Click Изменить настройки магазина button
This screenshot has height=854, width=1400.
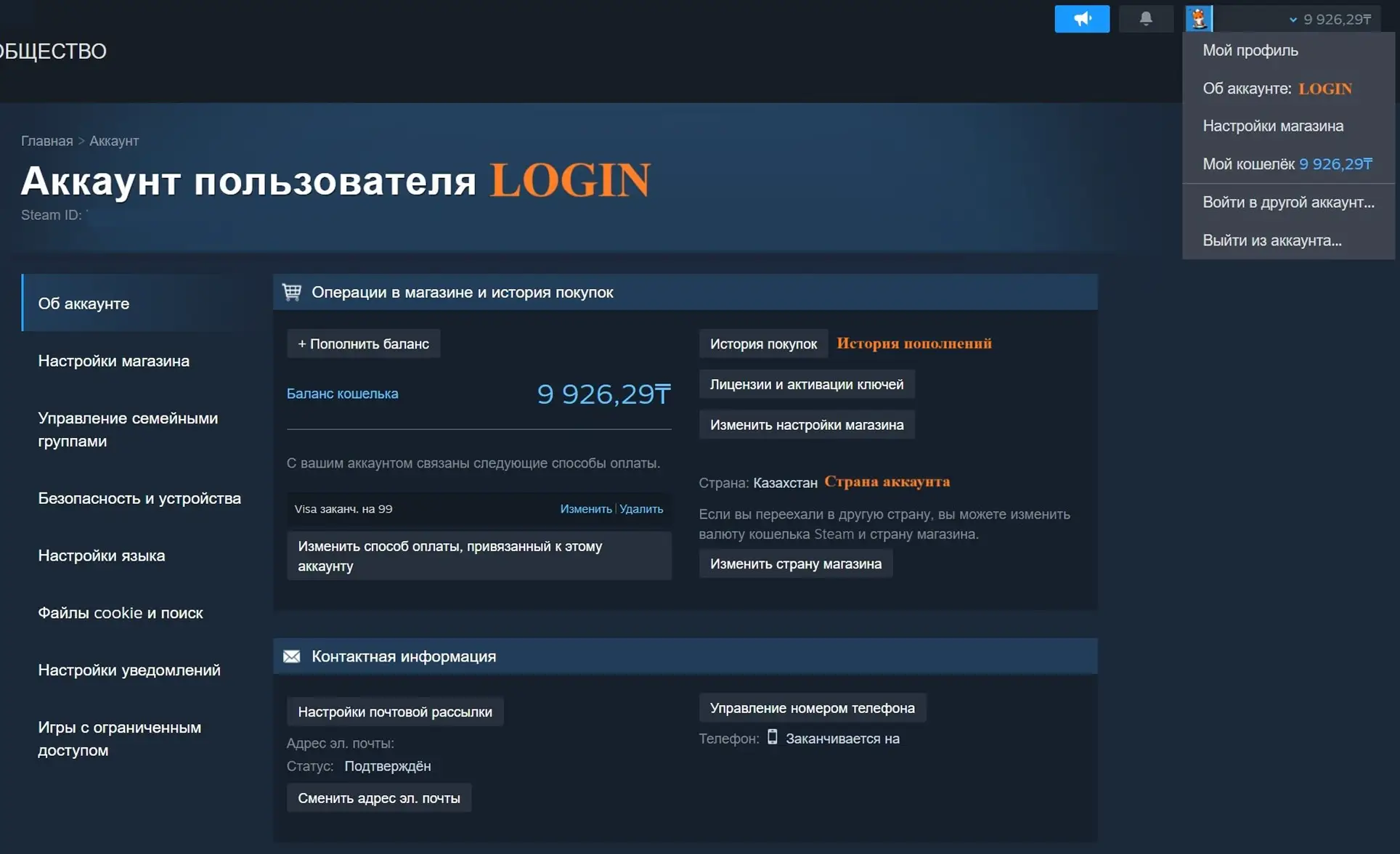807,425
